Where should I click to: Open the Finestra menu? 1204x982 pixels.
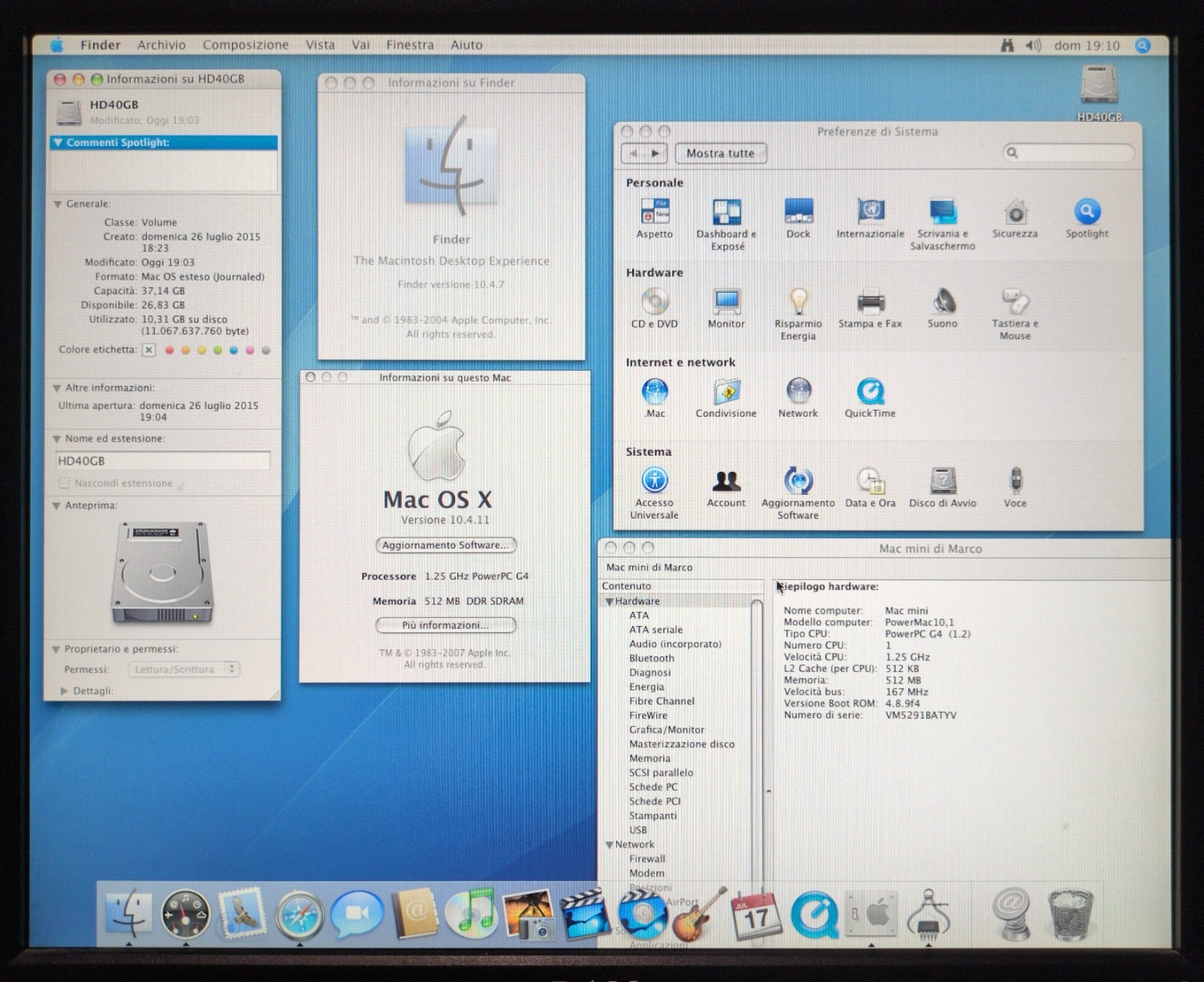[410, 45]
